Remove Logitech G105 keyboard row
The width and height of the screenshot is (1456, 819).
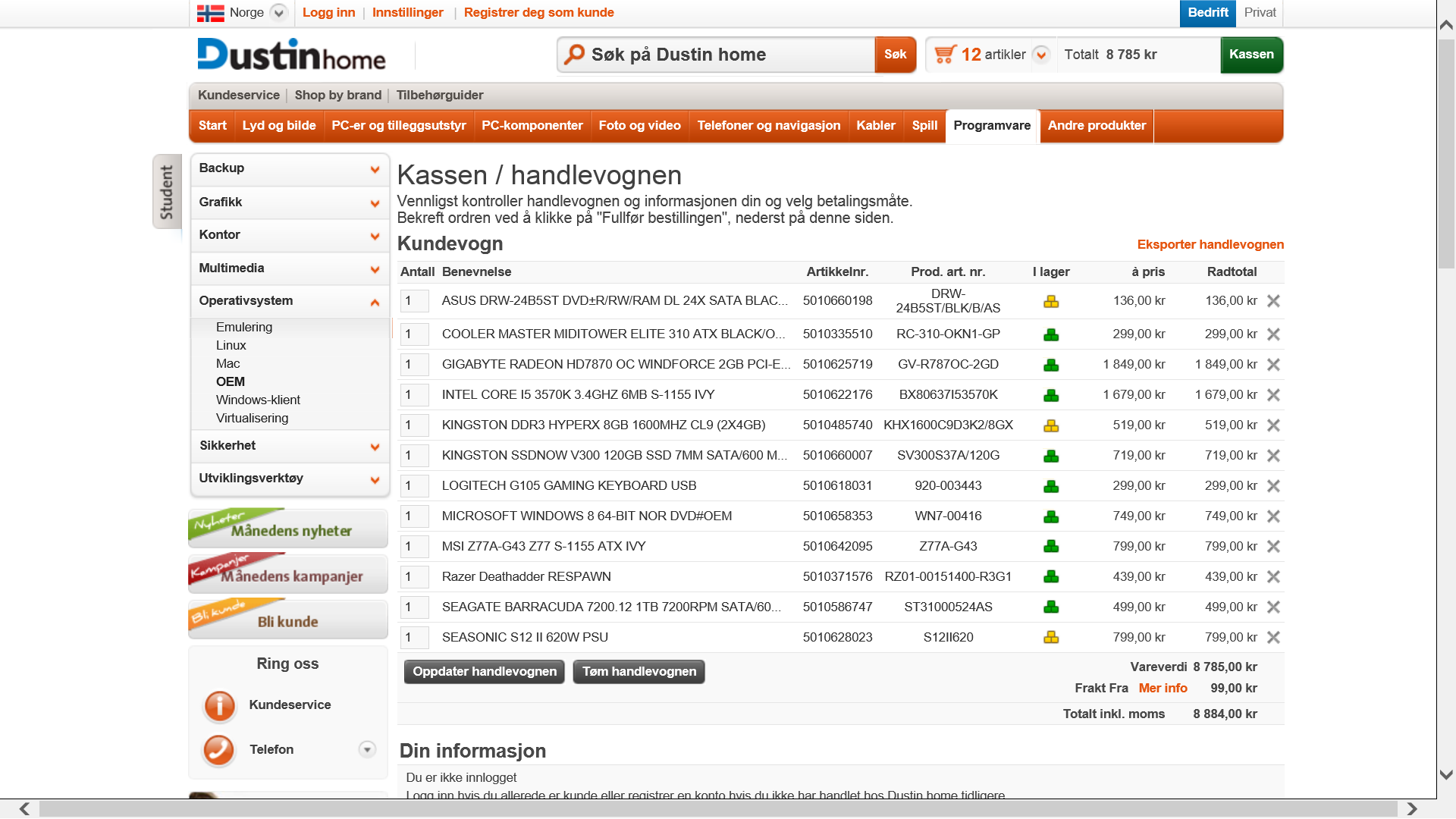point(1273,486)
